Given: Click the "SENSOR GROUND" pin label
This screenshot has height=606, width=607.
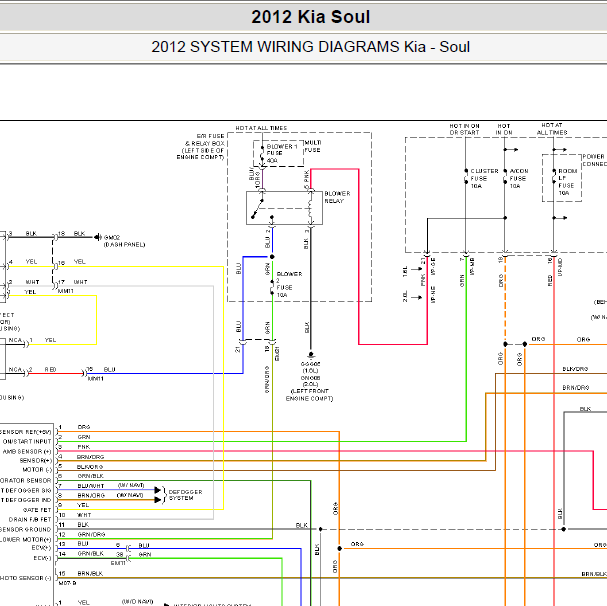Looking at the screenshot, I should click(25, 529).
